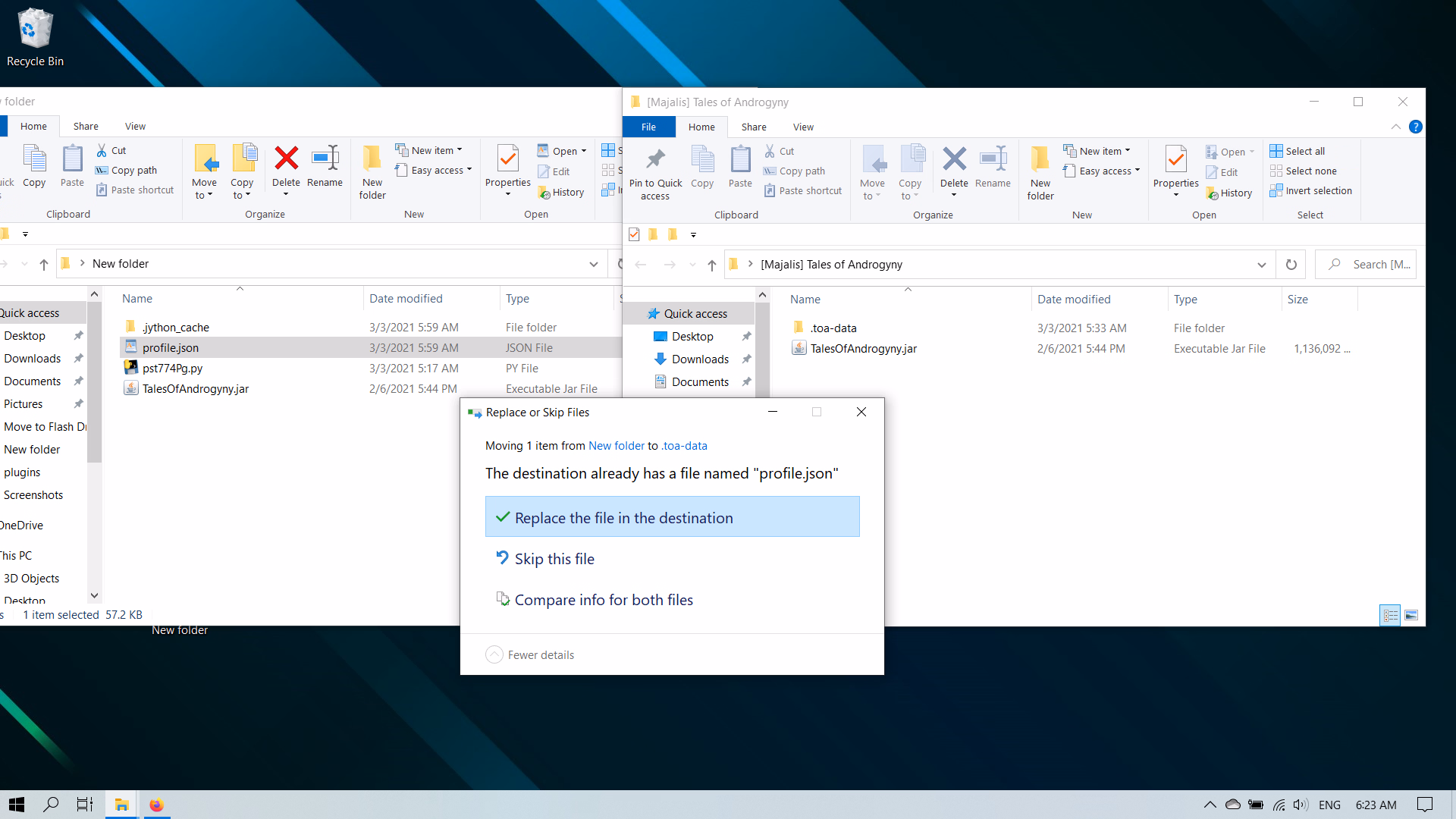This screenshot has height=819, width=1456.
Task: Click Edit in New folder window ribbon
Action: 554,171
